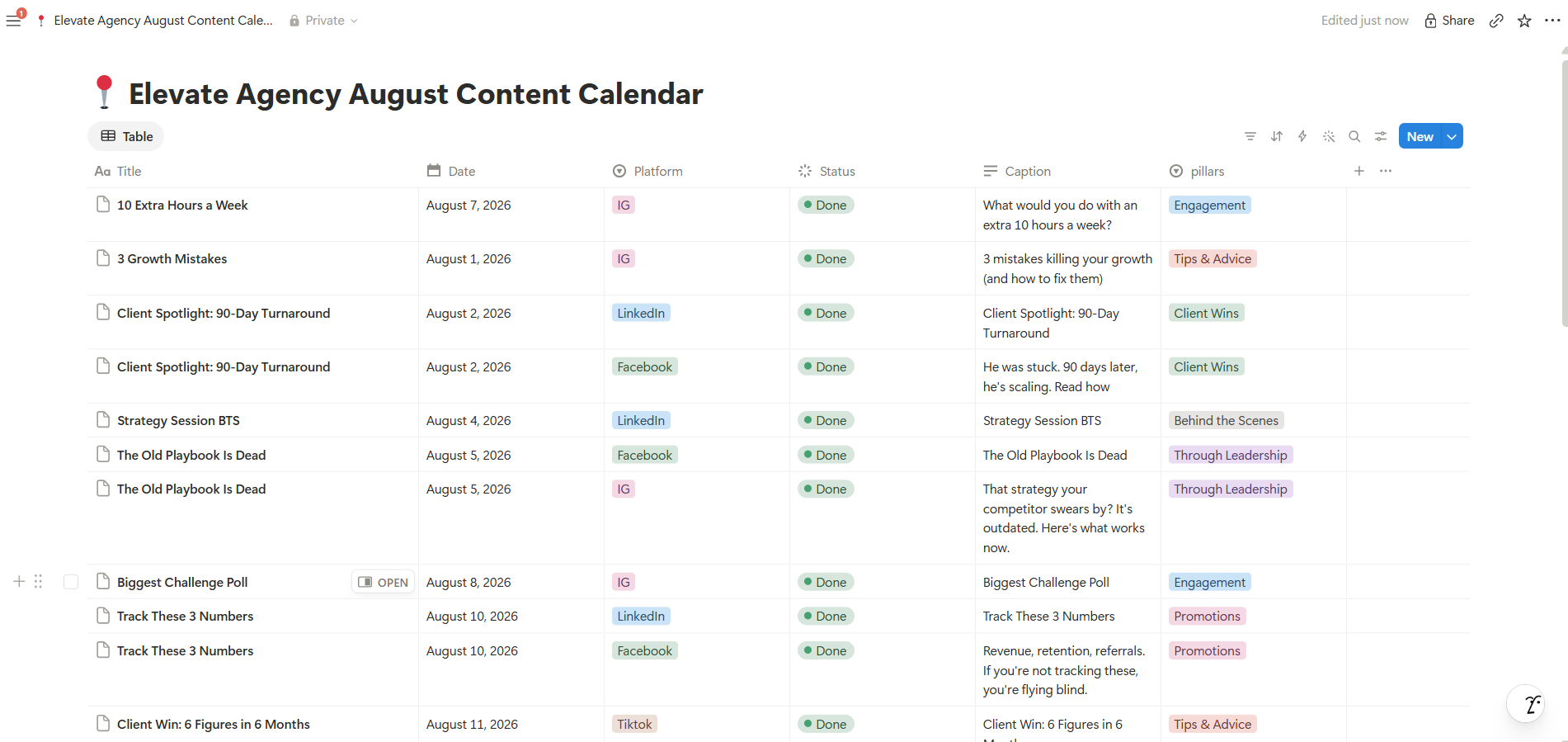
Task: Click the Share button
Action: (x=1449, y=21)
